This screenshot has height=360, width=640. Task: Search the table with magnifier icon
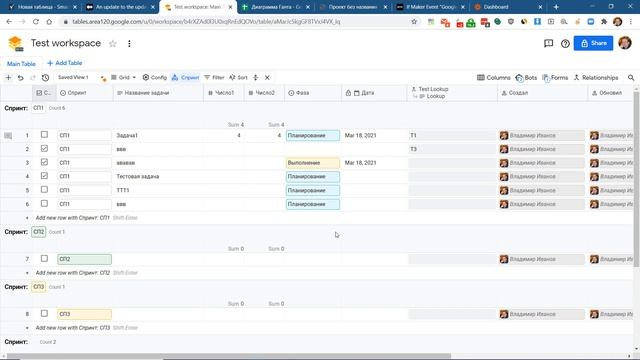631,78
